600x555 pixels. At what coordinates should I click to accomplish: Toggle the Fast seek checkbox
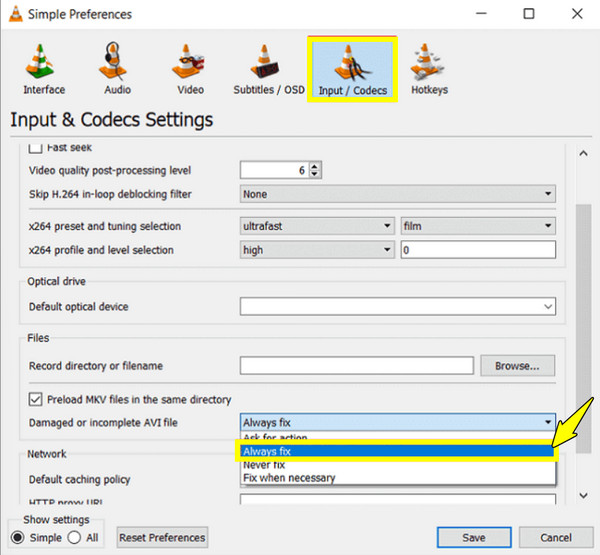tap(35, 148)
